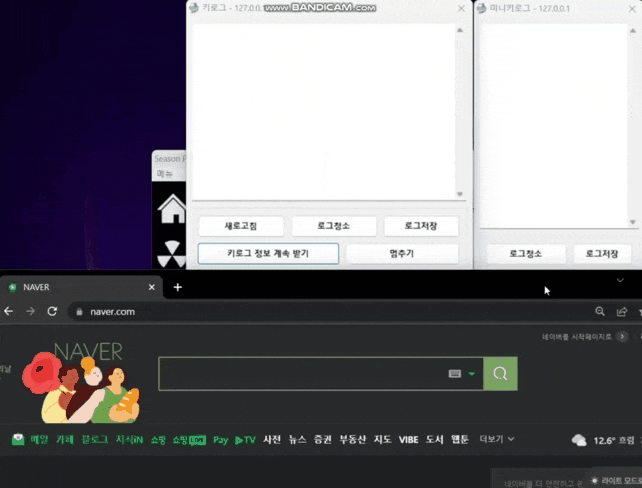Click scroll up arrow in 미니키로그 log area
Viewport: 642px width, 488px height.
click(633, 30)
